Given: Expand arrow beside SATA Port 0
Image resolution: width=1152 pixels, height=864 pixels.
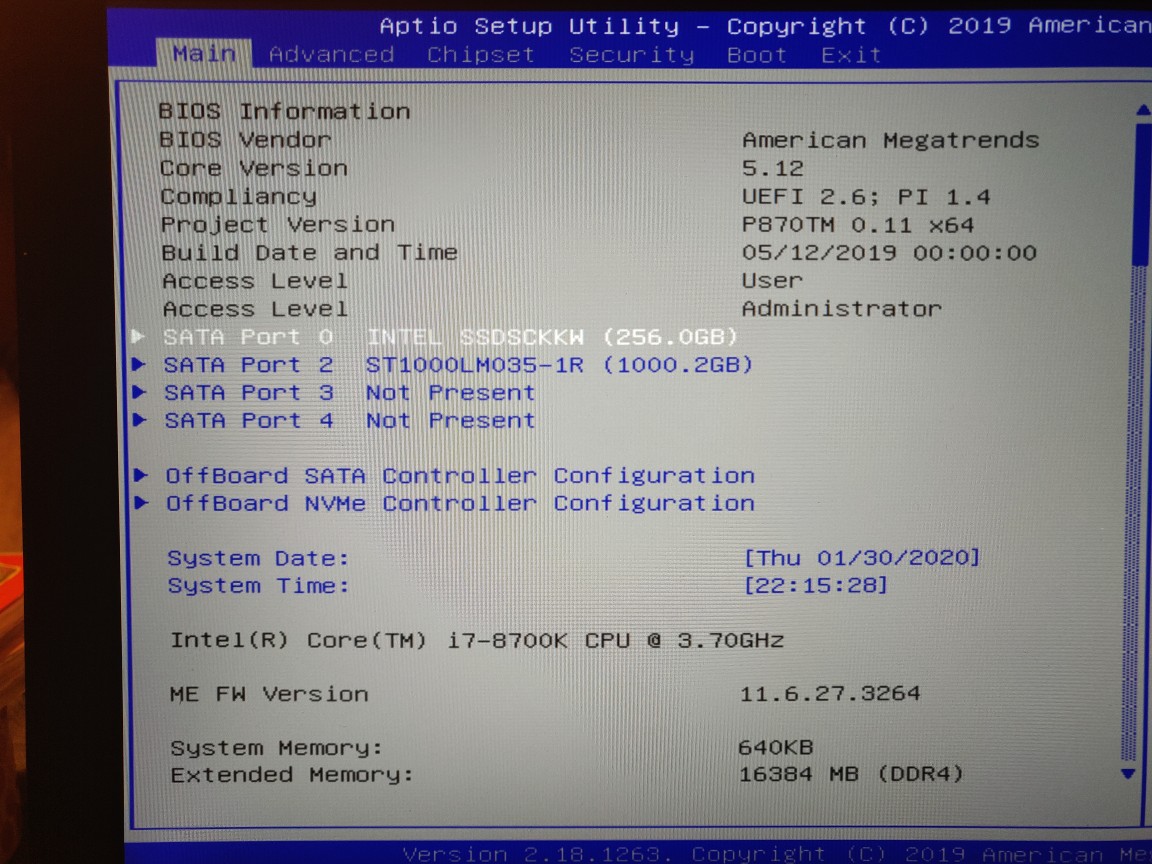Looking at the screenshot, I should coord(139,336).
